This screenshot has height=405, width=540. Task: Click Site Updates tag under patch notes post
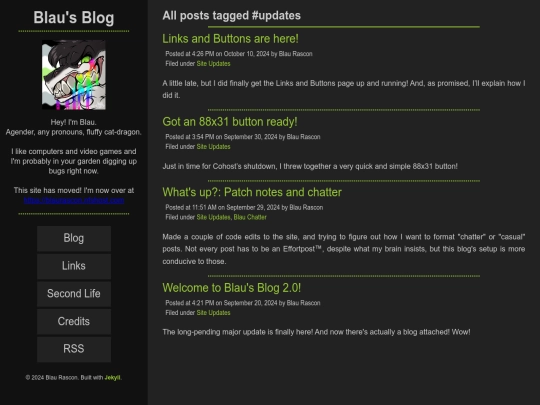point(213,217)
